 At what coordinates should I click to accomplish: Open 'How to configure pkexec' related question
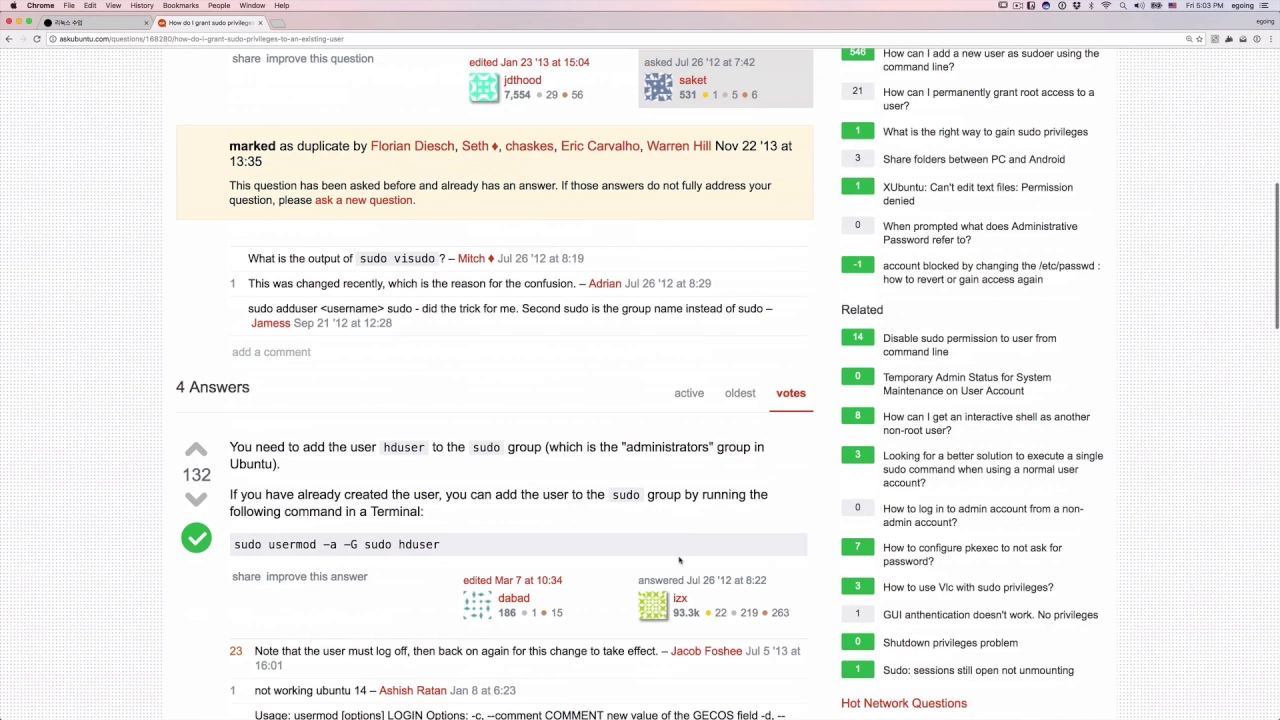(x=972, y=554)
